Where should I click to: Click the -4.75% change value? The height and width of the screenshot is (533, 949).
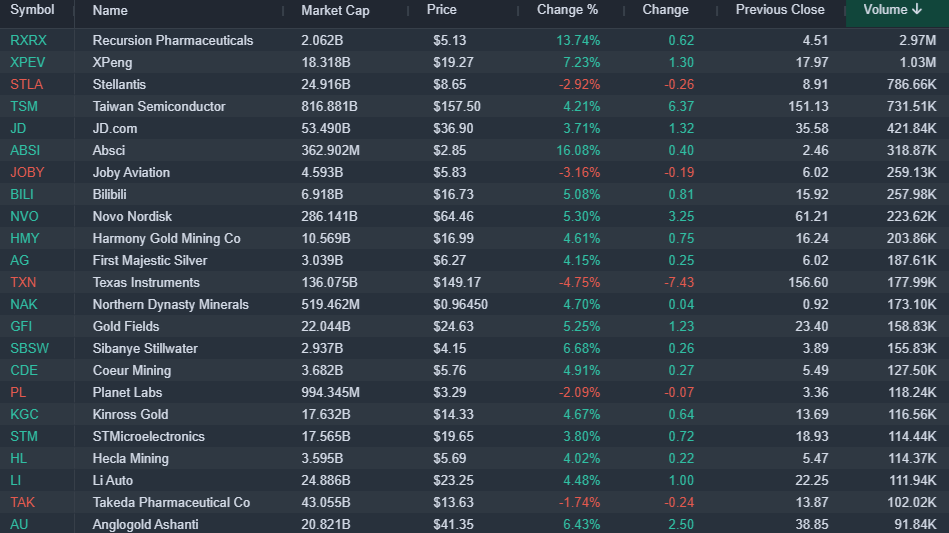579,283
